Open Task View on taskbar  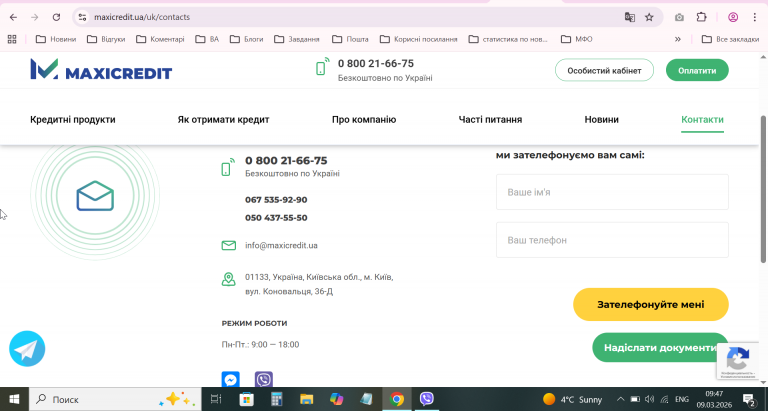pyautogui.click(x=216, y=399)
